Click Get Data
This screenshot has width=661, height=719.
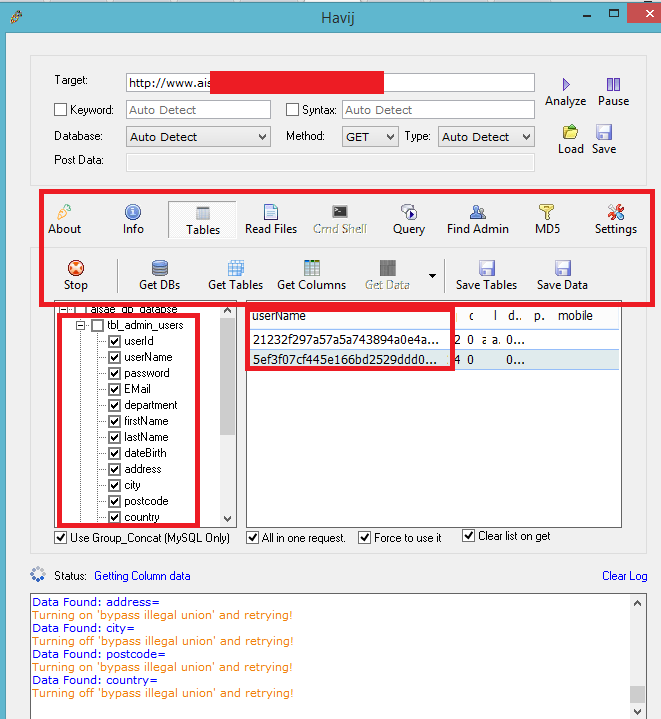point(387,276)
